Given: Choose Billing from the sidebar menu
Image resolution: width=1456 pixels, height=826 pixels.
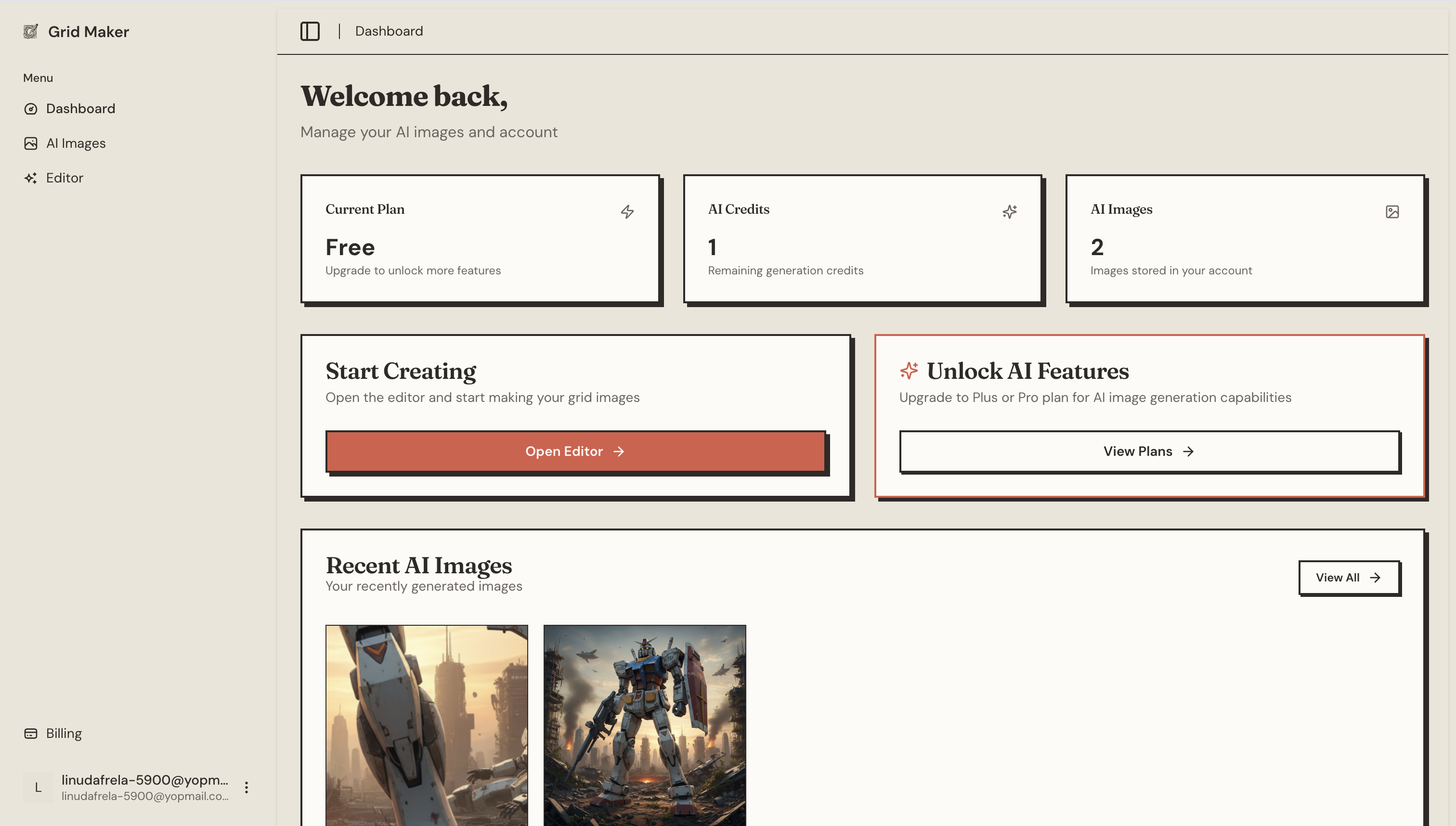Looking at the screenshot, I should [64, 733].
